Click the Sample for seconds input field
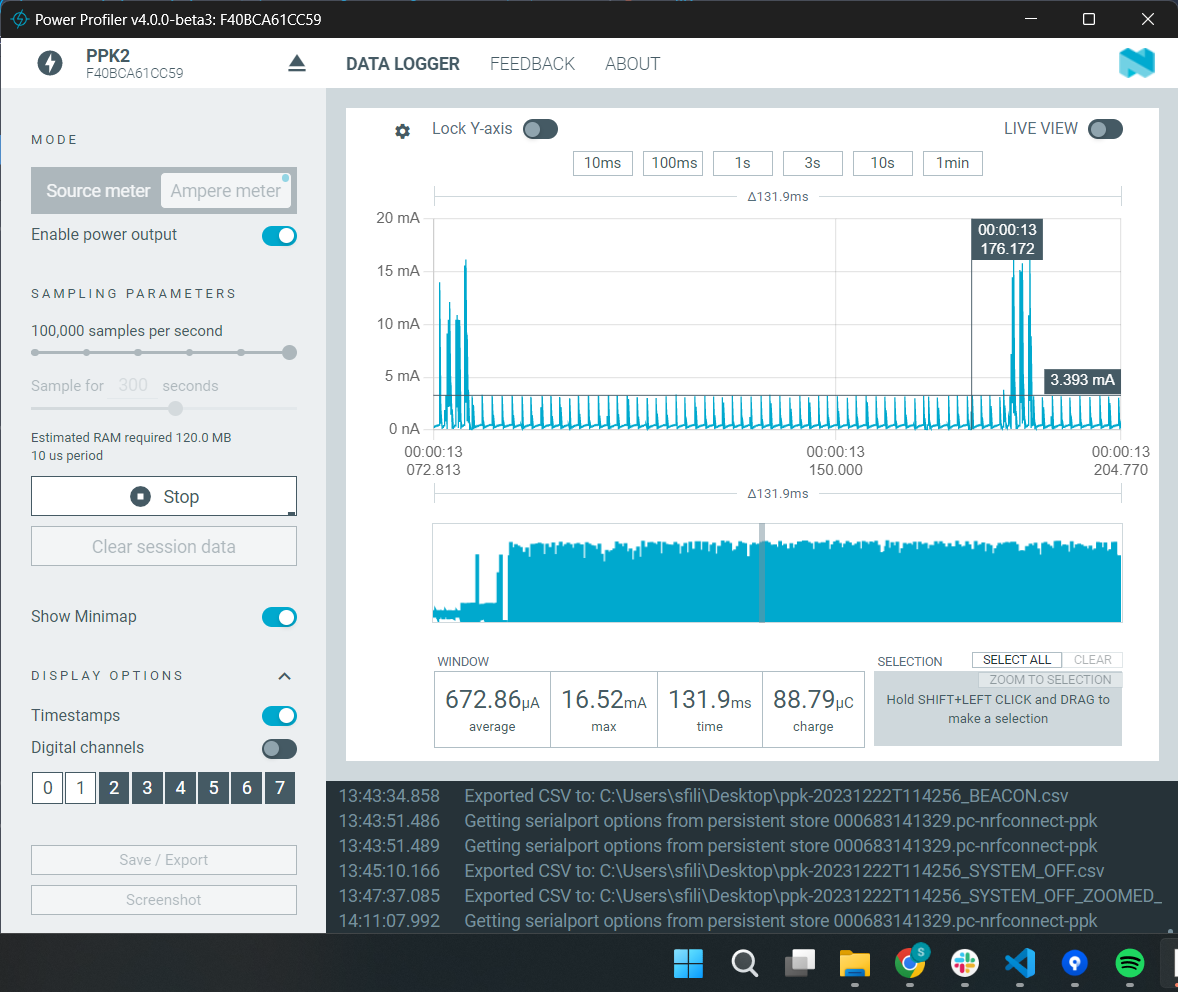 click(x=133, y=386)
